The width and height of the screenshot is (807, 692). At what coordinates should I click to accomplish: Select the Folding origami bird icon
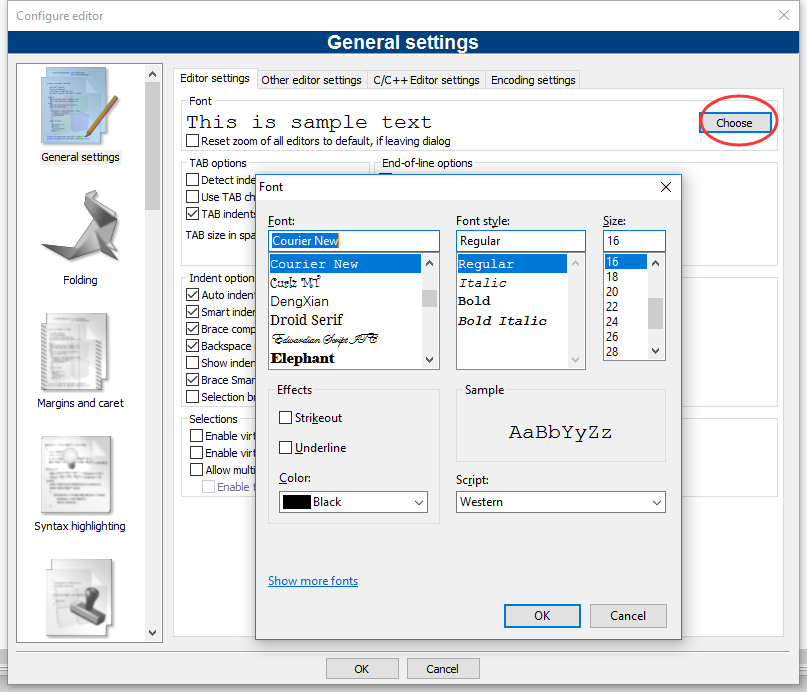[x=81, y=226]
